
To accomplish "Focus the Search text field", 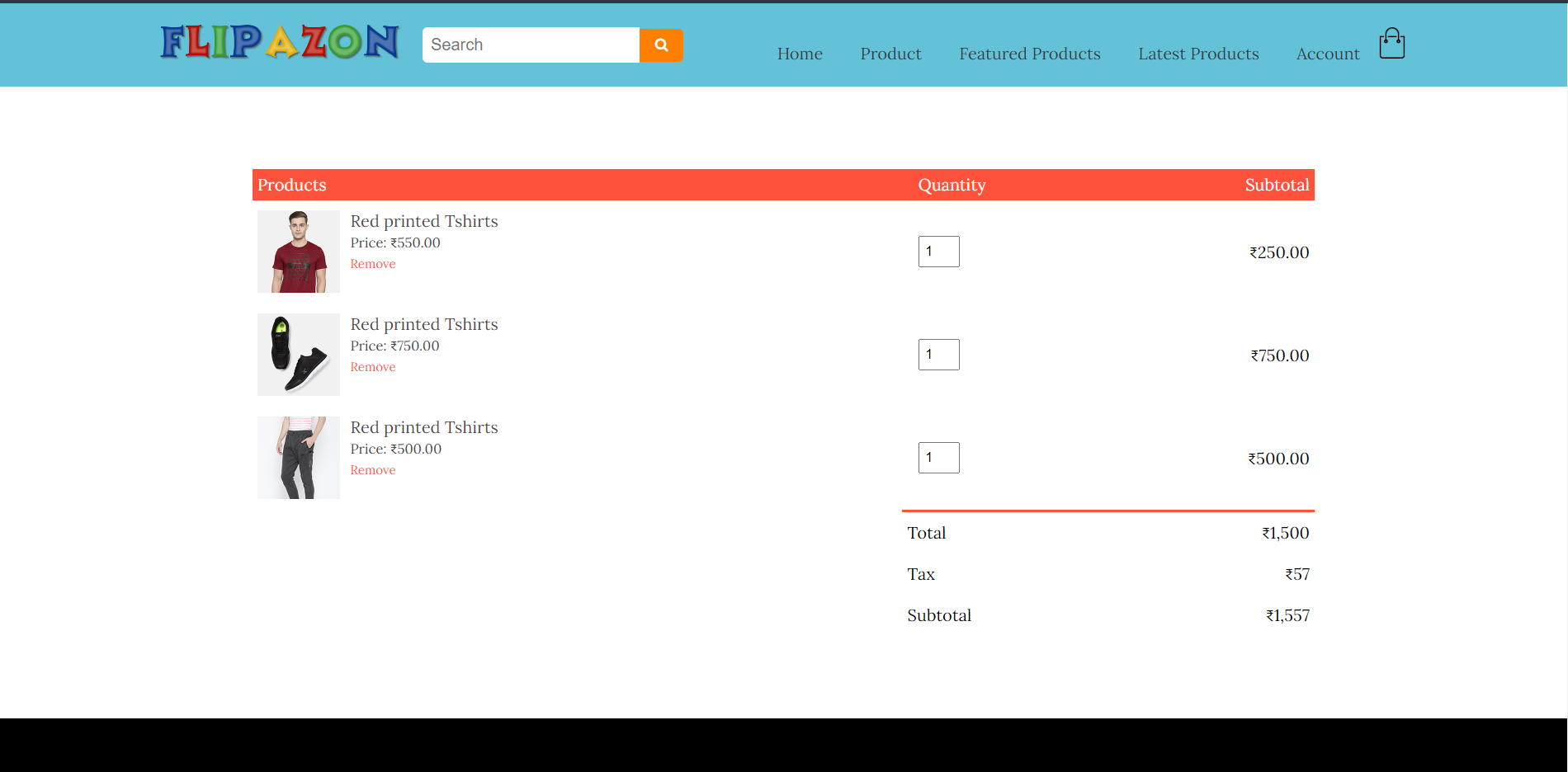I will tap(531, 45).
